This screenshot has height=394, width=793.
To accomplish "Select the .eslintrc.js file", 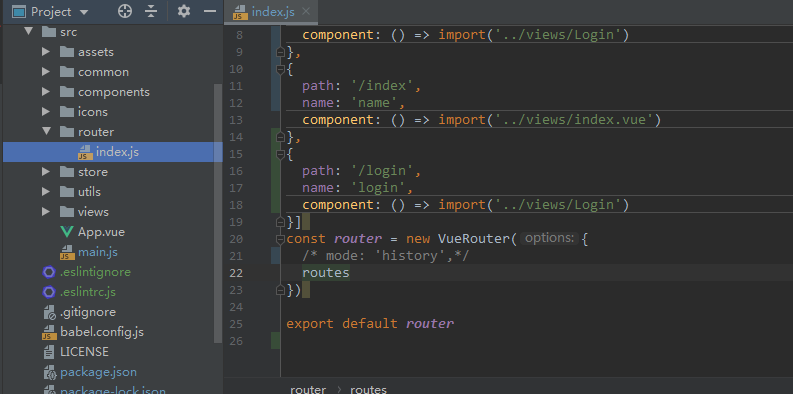I will coord(88,292).
